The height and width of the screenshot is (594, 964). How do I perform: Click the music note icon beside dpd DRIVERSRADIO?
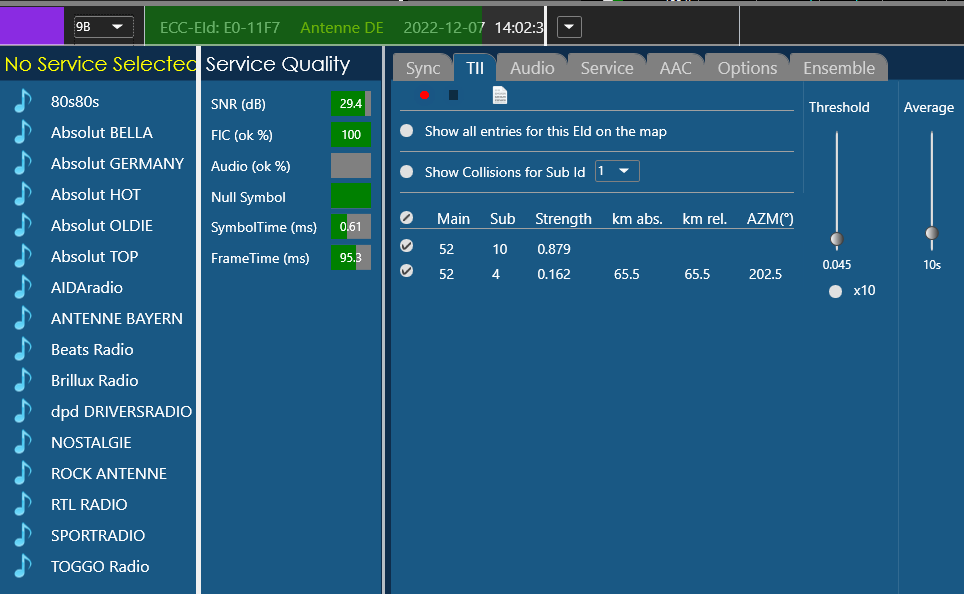[23, 411]
